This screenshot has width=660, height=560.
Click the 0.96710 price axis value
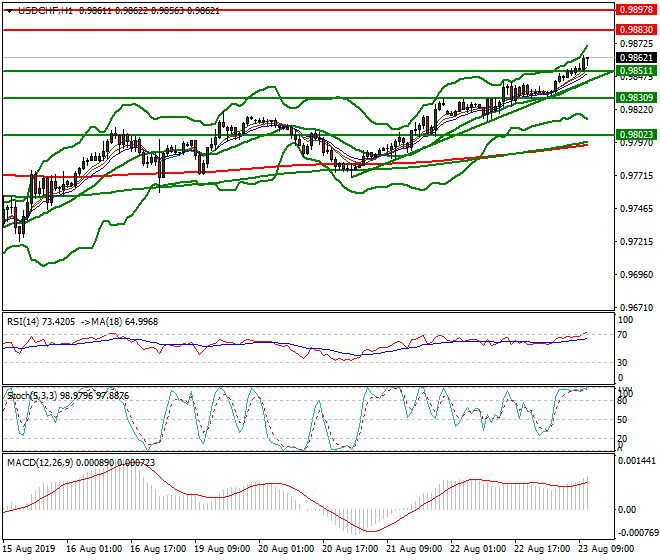(x=637, y=308)
